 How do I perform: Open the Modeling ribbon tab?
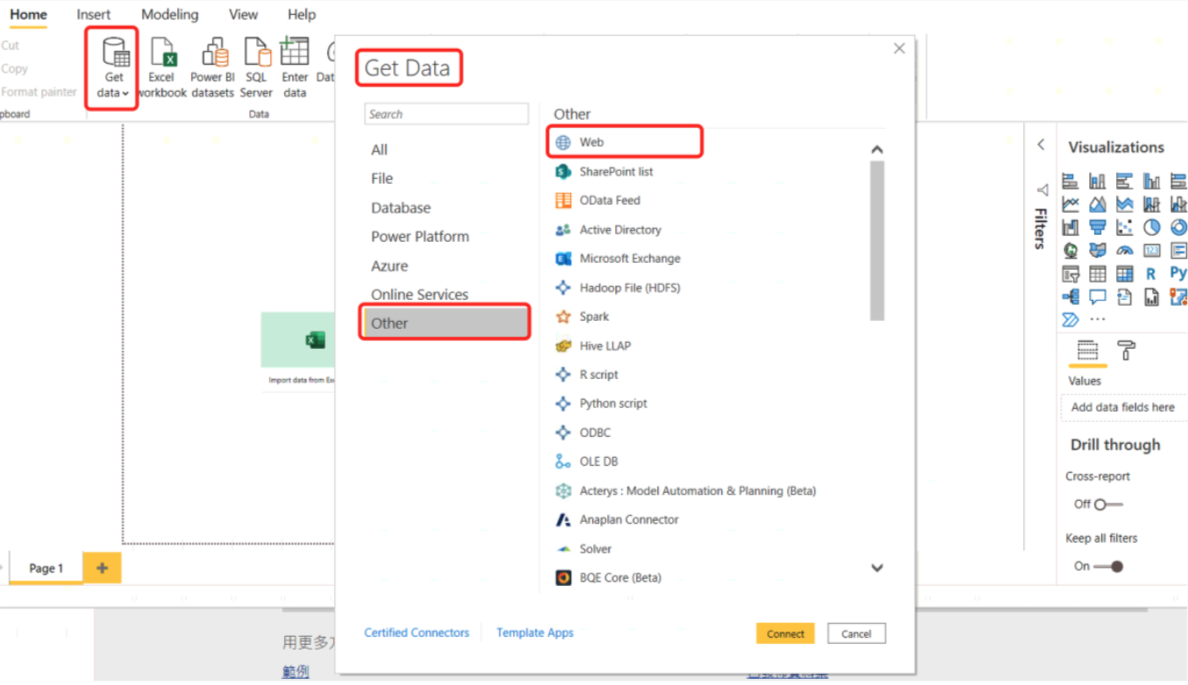[170, 14]
